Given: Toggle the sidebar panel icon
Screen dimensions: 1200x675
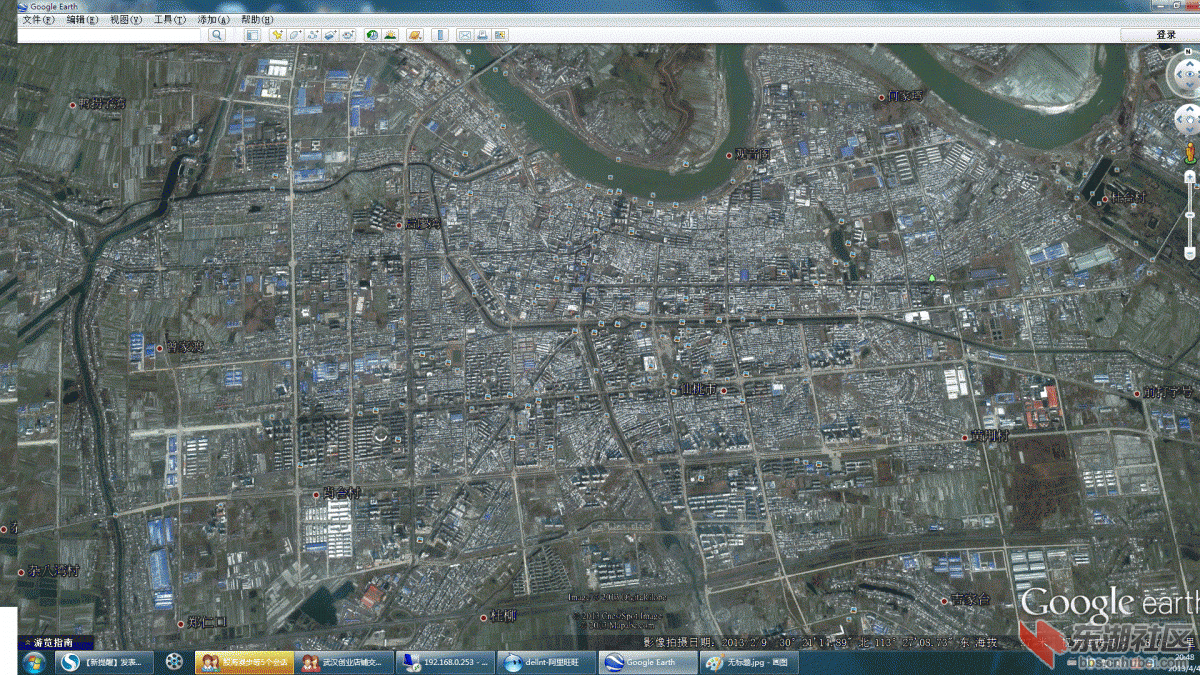Looking at the screenshot, I should click(x=252, y=35).
